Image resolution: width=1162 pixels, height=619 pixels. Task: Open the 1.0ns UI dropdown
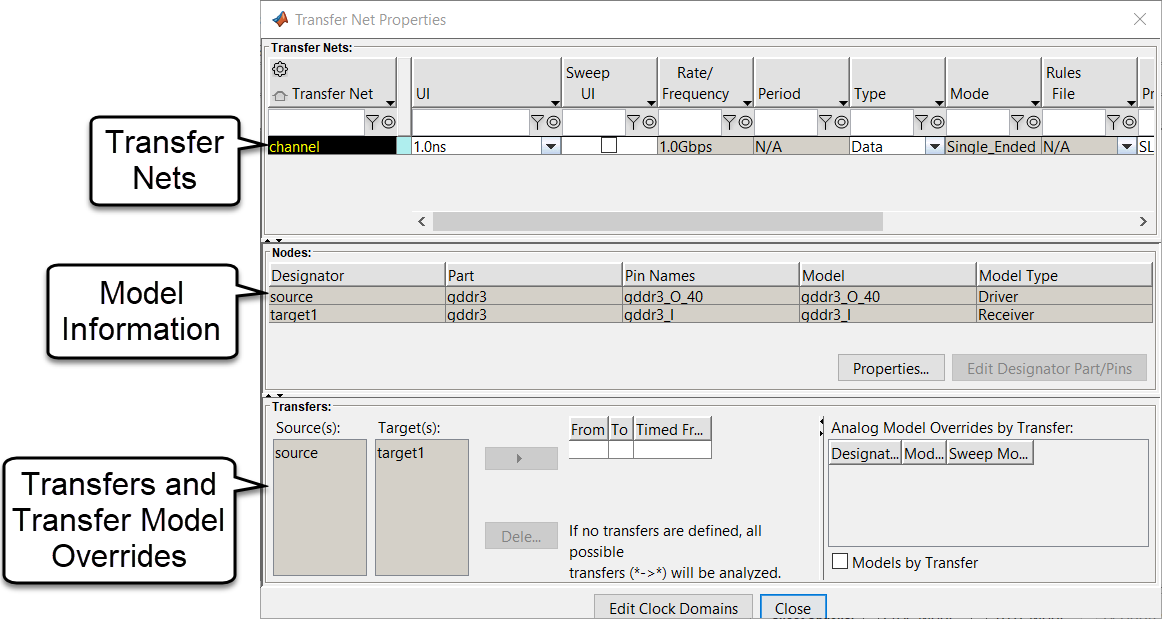(x=551, y=147)
